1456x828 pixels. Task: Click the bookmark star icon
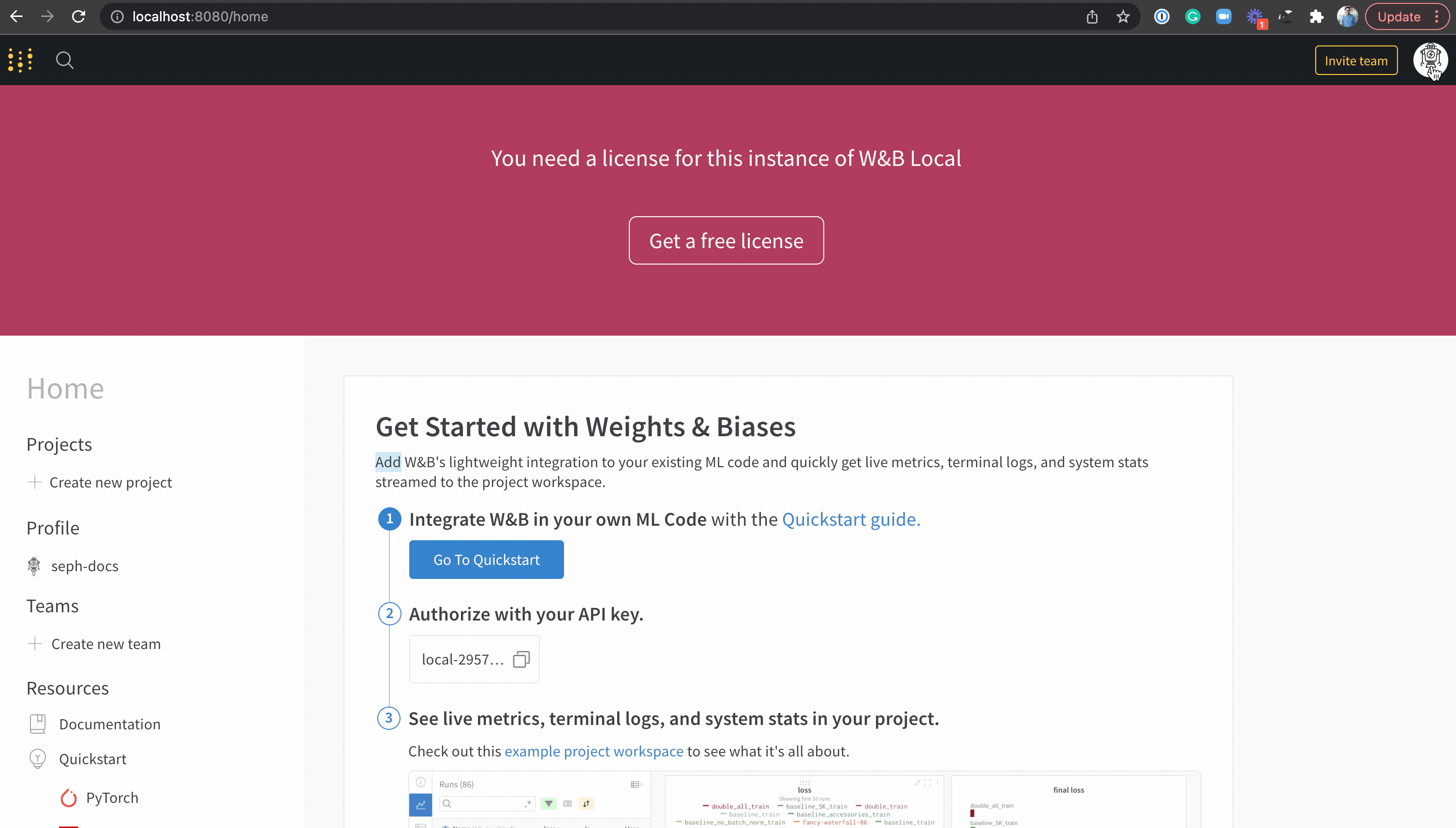(1123, 17)
